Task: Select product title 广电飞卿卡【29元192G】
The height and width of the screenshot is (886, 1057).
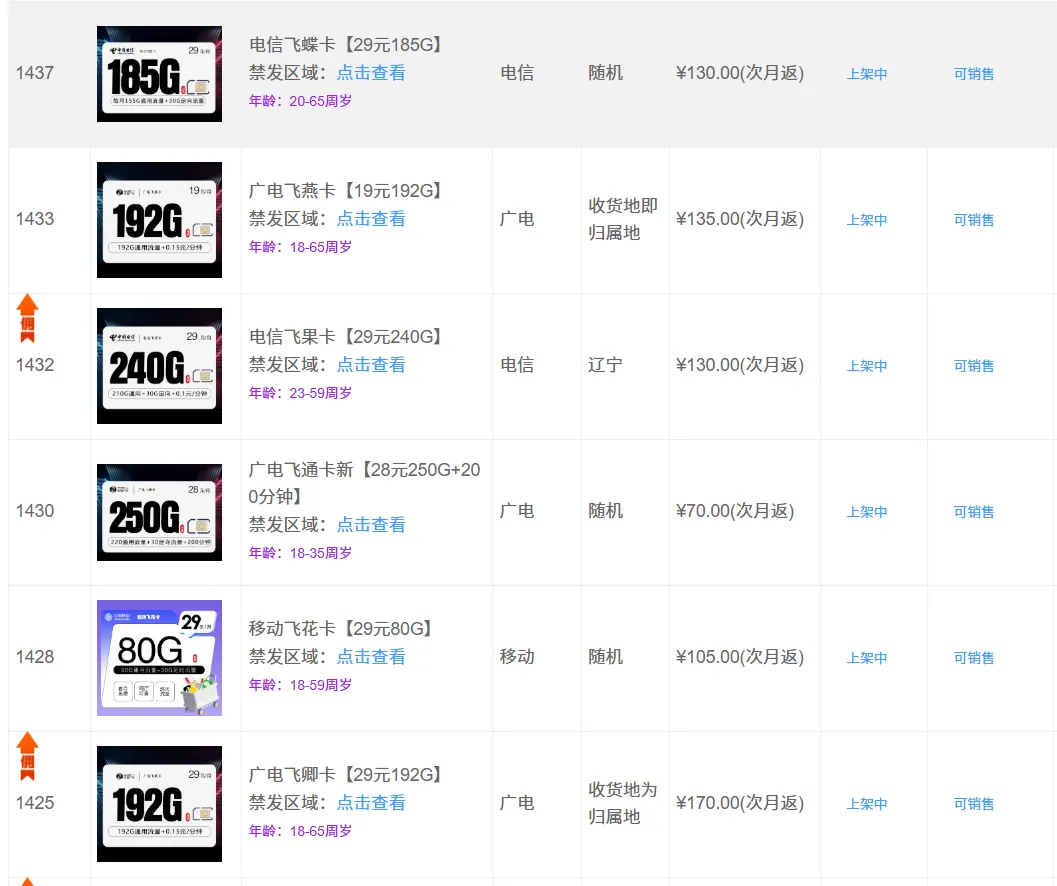Action: tap(345, 775)
